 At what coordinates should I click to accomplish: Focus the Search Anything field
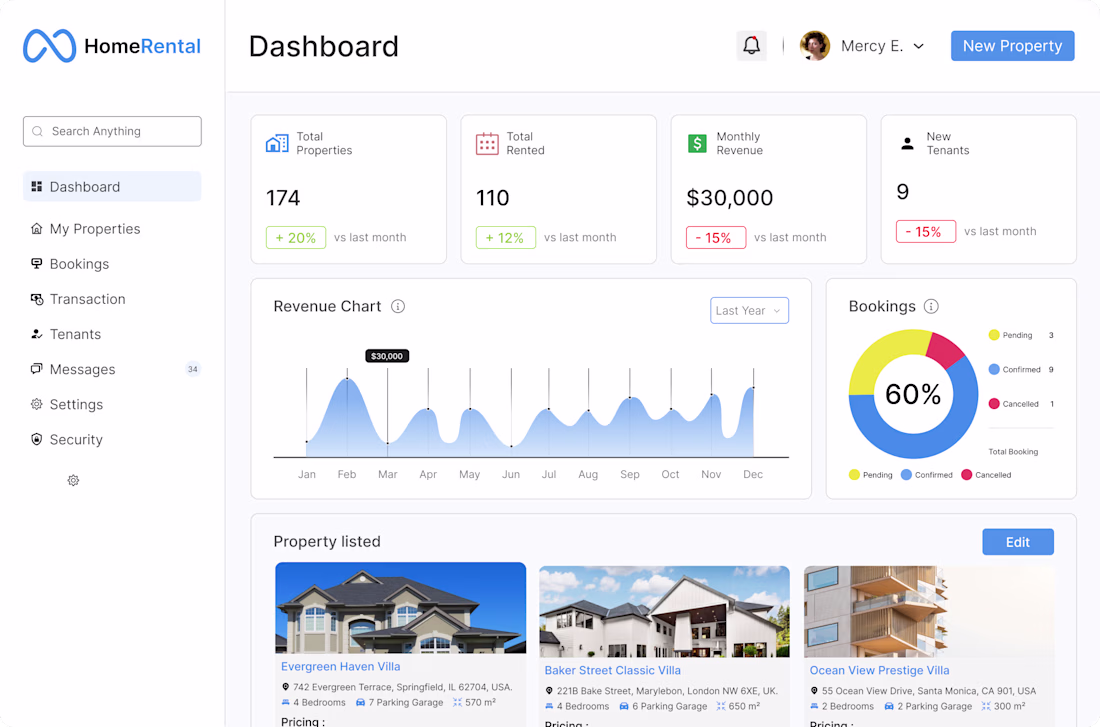point(112,131)
